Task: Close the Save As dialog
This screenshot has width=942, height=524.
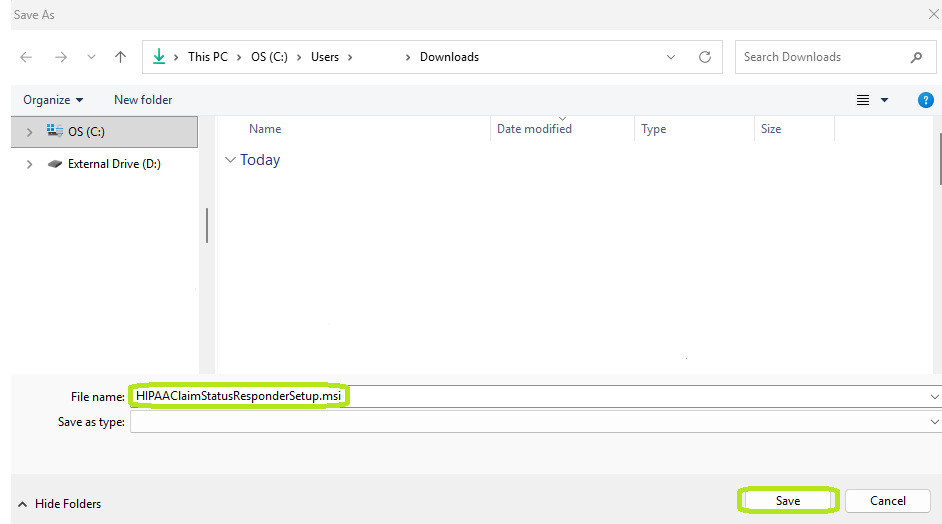Action: (934, 14)
